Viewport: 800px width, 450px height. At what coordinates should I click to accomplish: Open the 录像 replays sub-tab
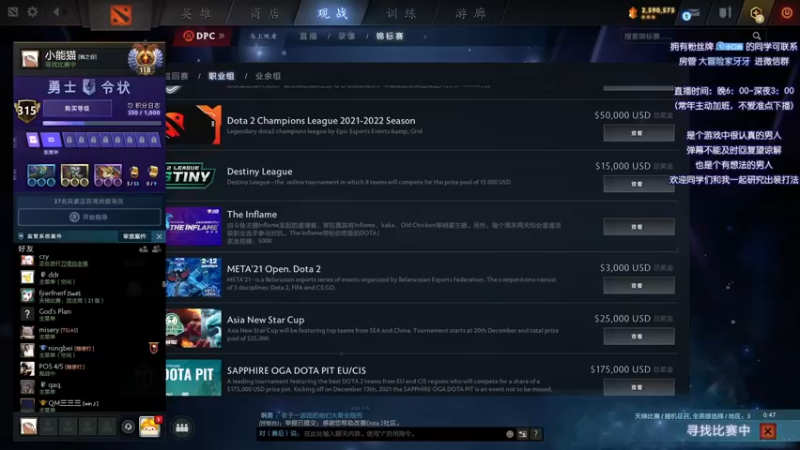[x=346, y=36]
